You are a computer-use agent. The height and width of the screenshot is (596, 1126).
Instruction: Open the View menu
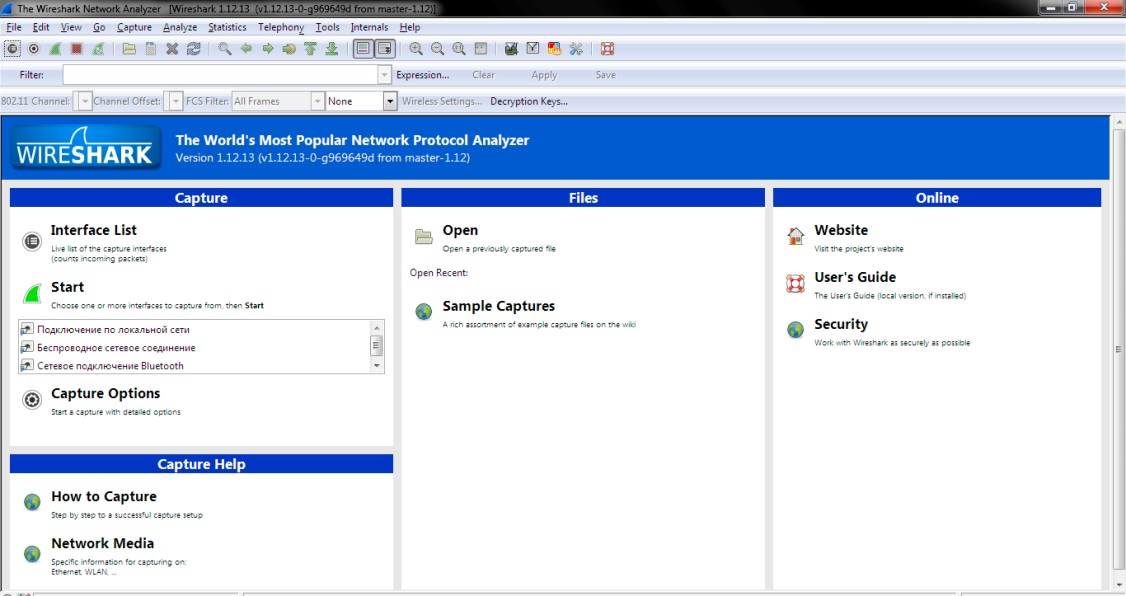pos(71,27)
